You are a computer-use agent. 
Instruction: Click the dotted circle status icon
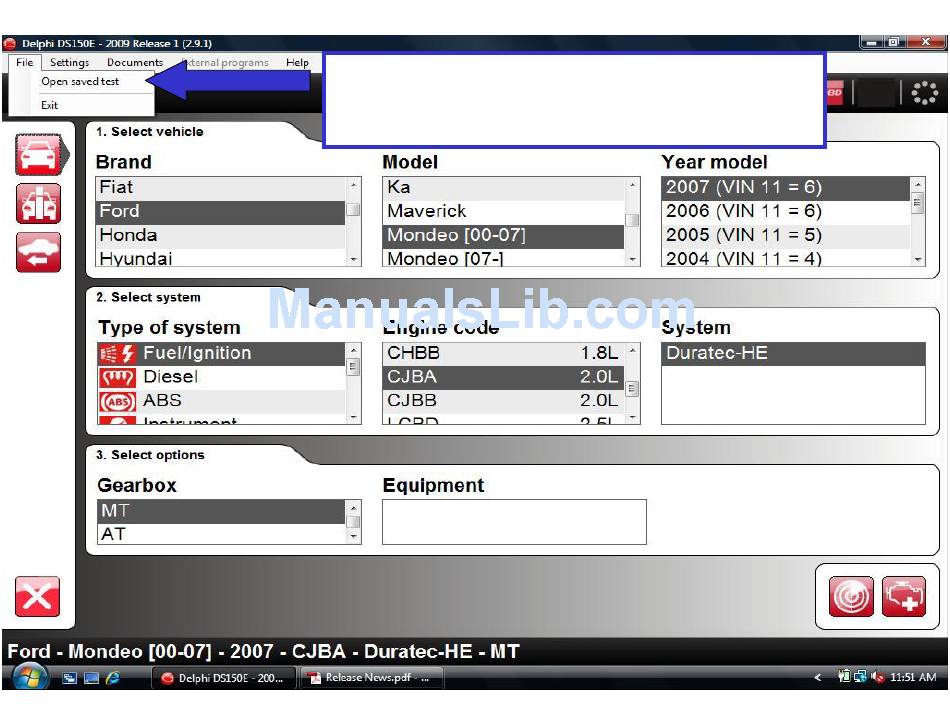click(x=925, y=93)
